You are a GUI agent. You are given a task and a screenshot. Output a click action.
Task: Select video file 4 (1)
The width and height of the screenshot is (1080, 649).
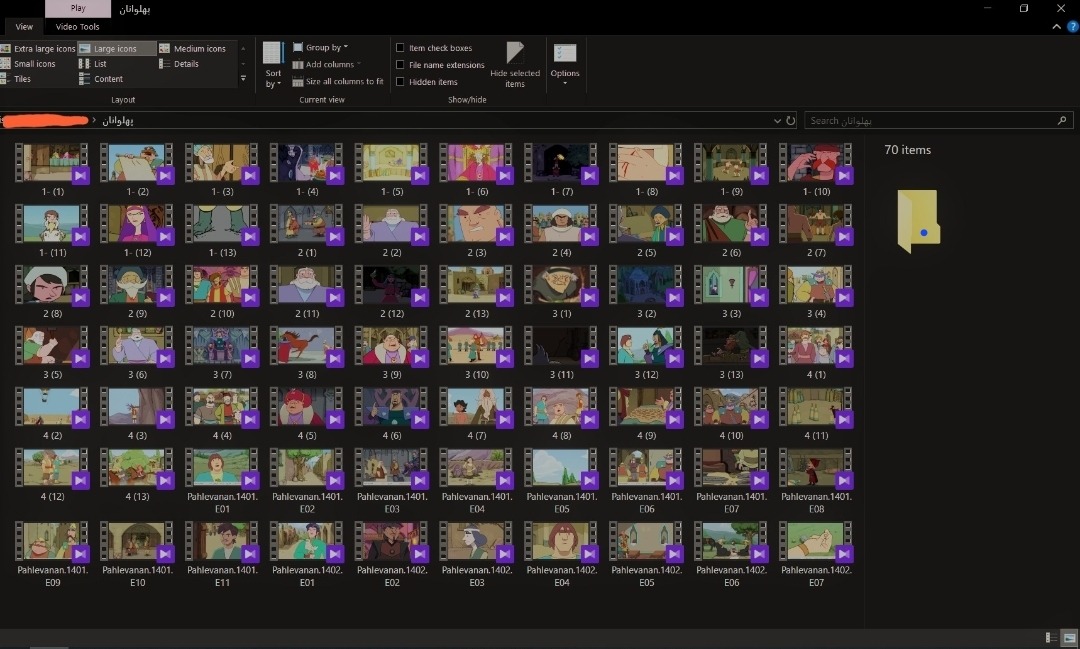click(x=816, y=353)
